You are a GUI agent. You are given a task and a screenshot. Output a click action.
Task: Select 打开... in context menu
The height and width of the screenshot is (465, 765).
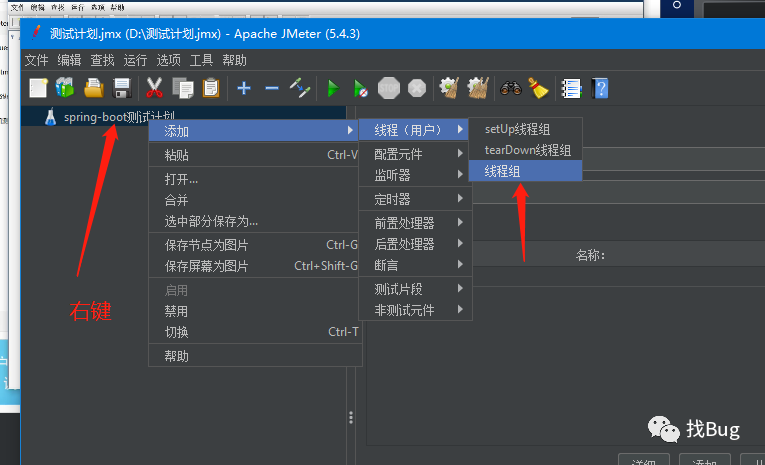pos(255,179)
